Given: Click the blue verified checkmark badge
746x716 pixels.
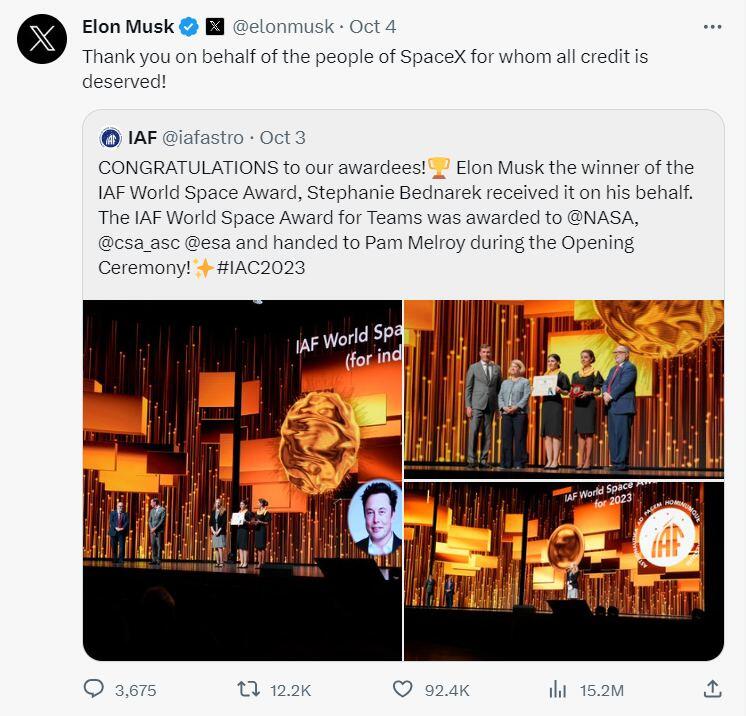Looking at the screenshot, I should pyautogui.click(x=188, y=27).
